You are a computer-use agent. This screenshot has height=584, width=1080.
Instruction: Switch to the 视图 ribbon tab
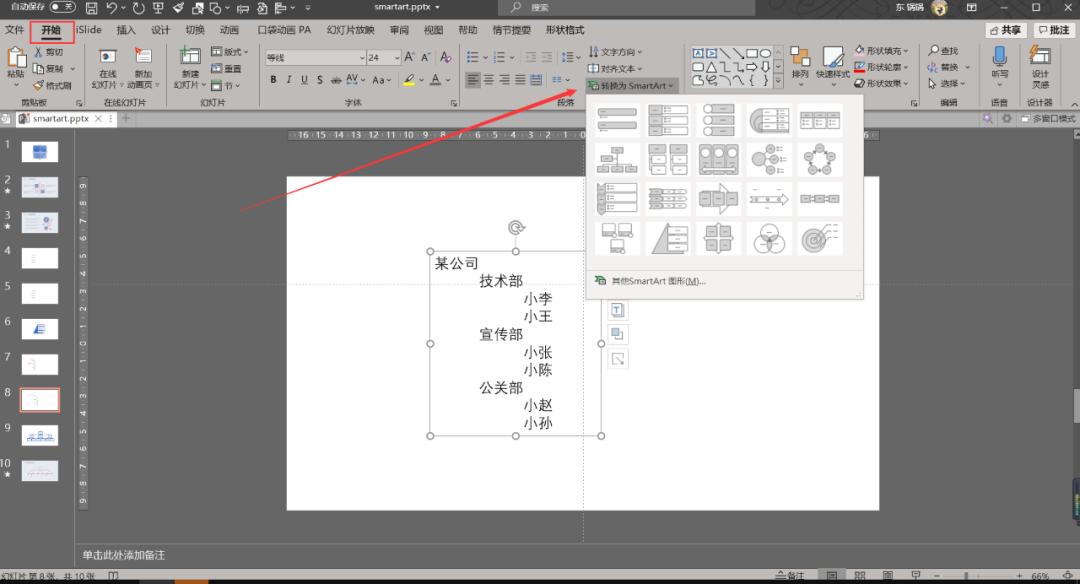pos(433,30)
